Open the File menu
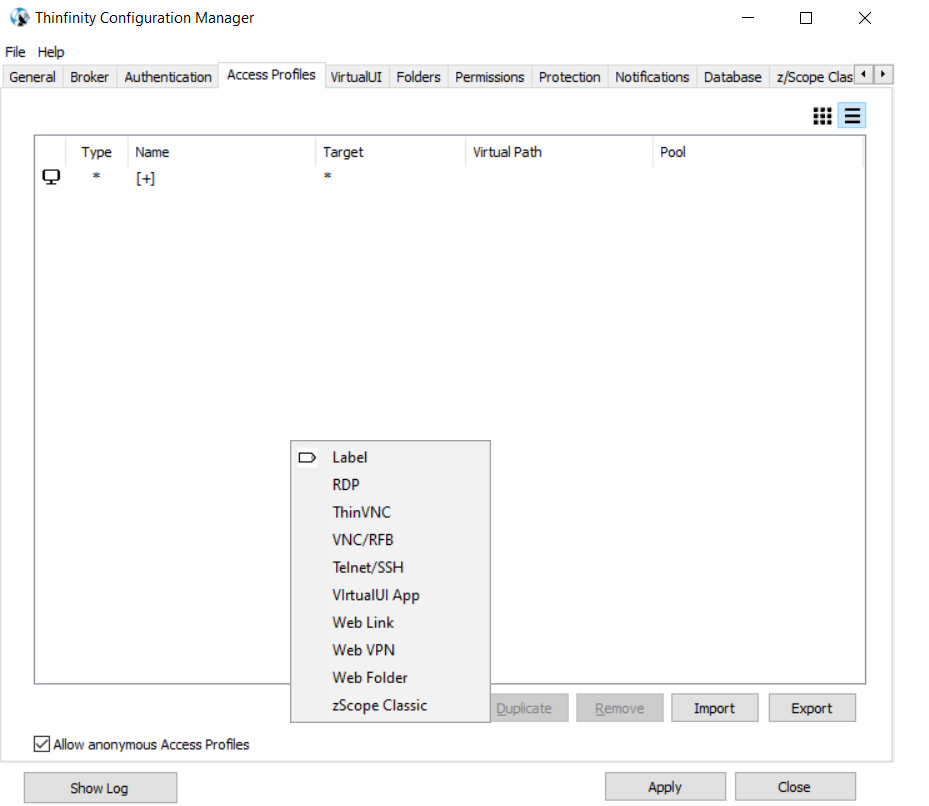The height and width of the screenshot is (806, 929). point(15,52)
